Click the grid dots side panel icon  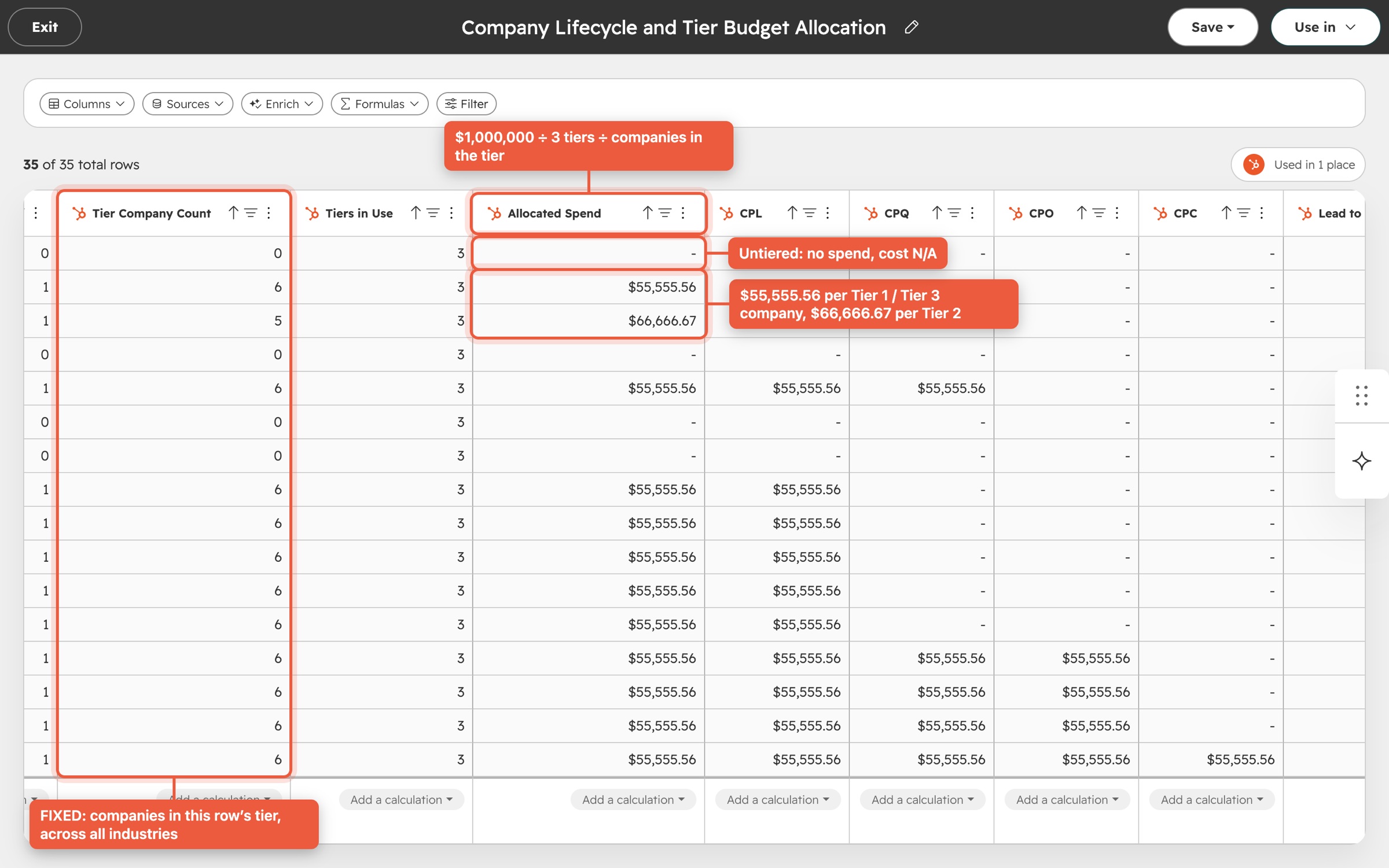pos(1362,396)
